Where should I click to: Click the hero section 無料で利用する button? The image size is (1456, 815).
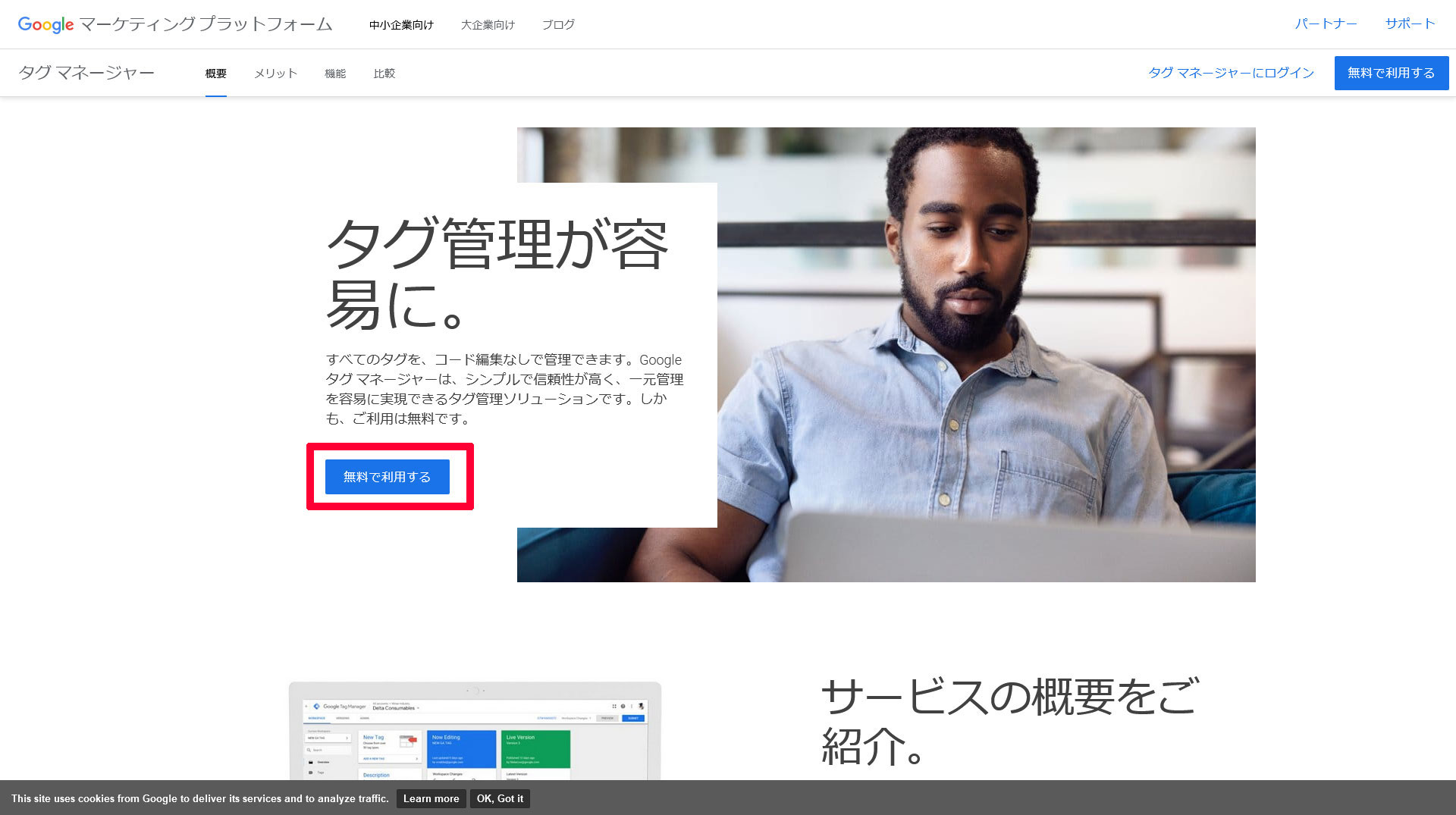[x=388, y=477]
